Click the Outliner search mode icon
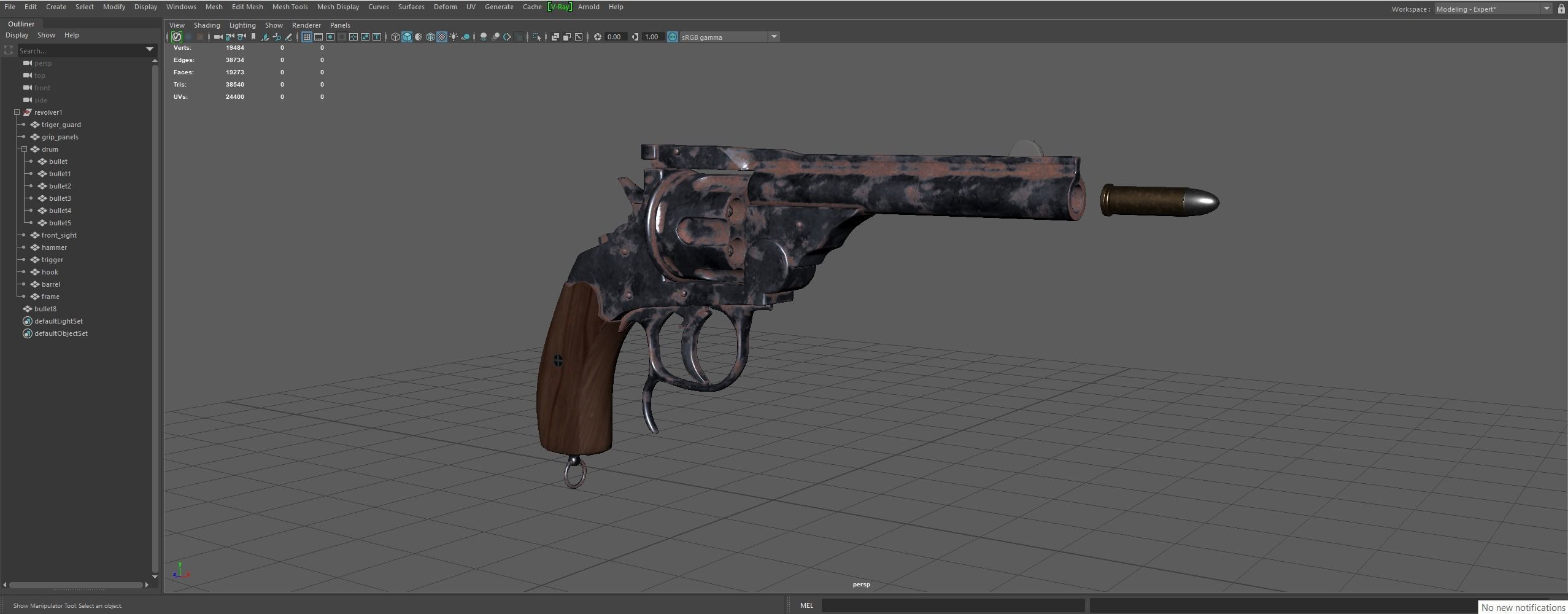 pos(9,50)
